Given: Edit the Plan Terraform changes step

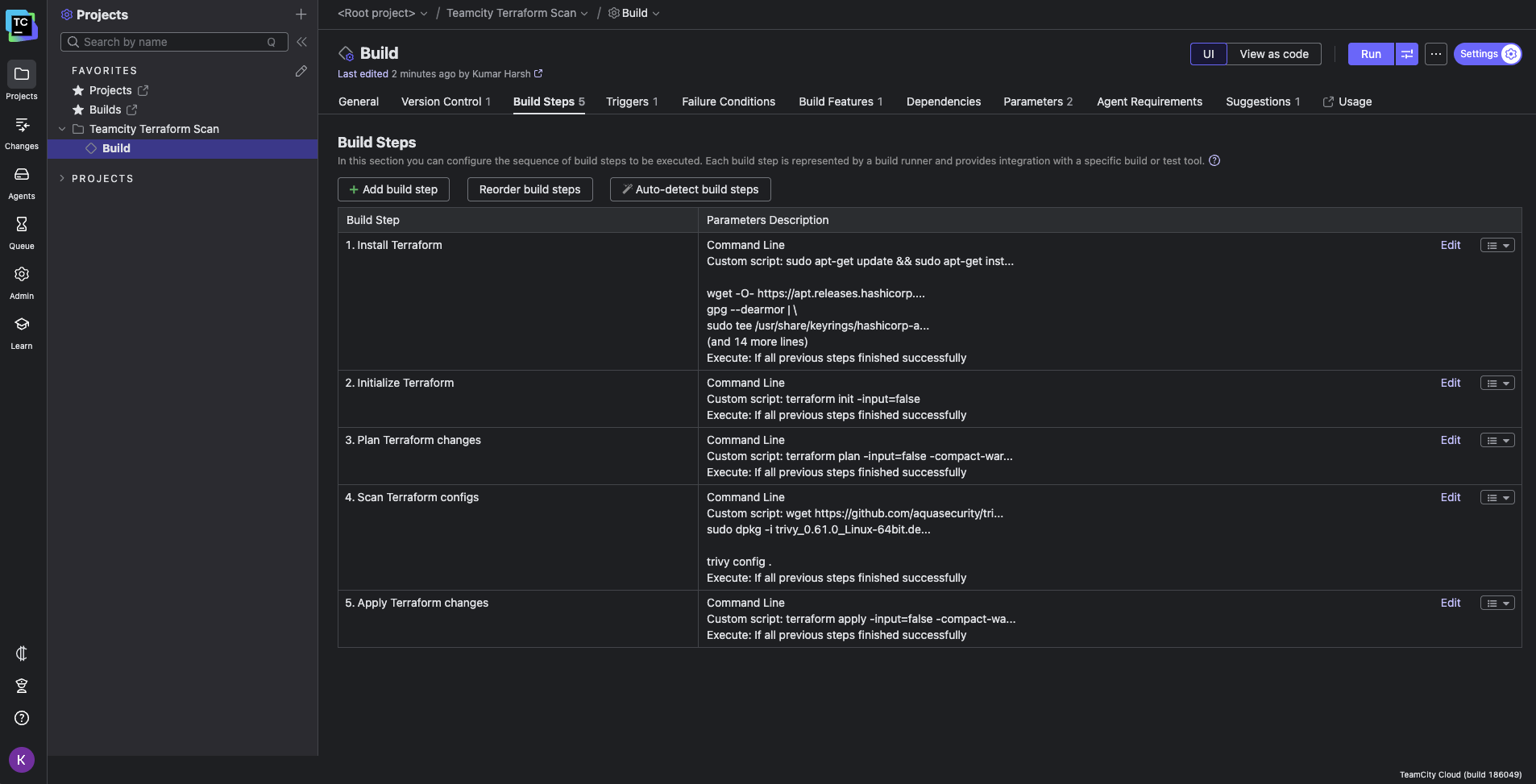Looking at the screenshot, I should tap(1451, 440).
